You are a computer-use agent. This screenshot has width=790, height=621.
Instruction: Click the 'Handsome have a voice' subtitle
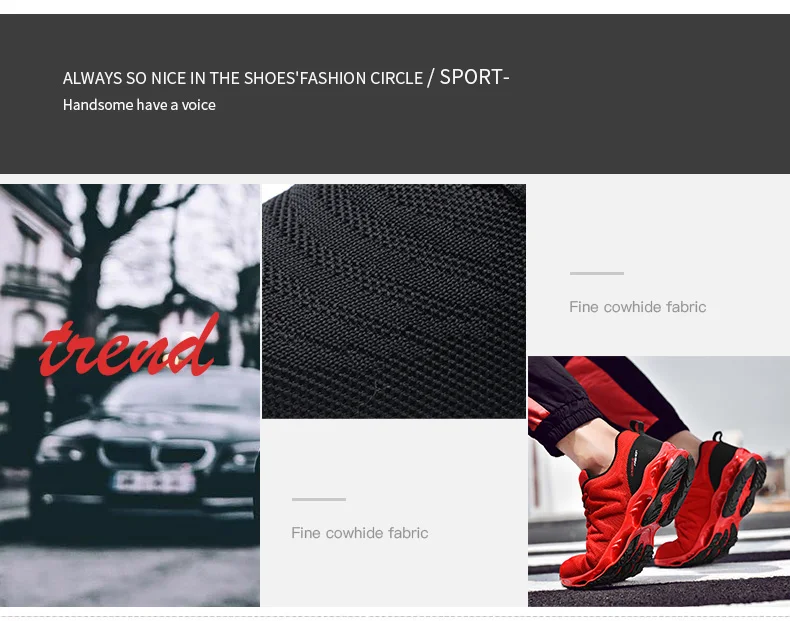coord(139,105)
